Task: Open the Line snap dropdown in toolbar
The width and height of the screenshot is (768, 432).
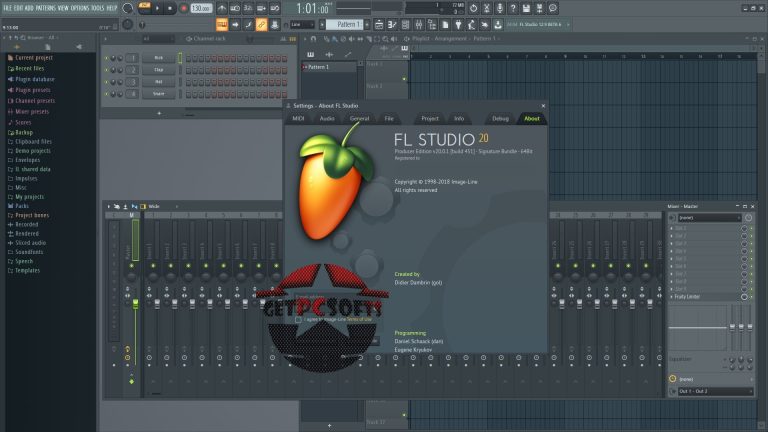Action: 302,24
